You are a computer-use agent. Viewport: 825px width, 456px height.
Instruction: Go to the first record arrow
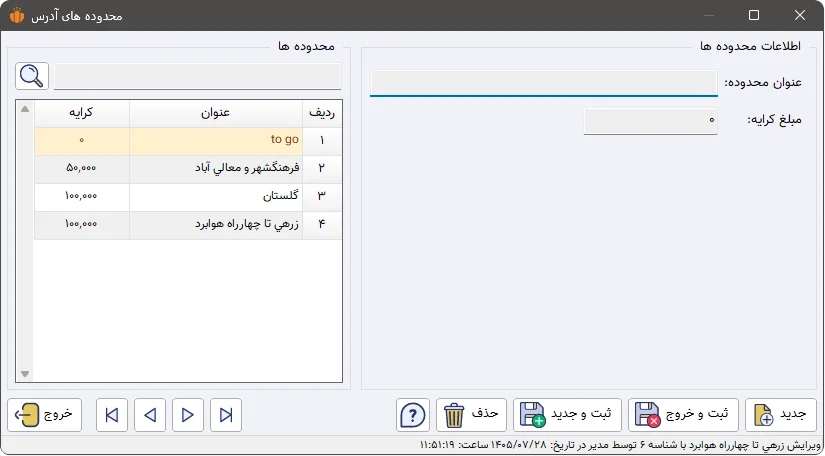coord(112,415)
